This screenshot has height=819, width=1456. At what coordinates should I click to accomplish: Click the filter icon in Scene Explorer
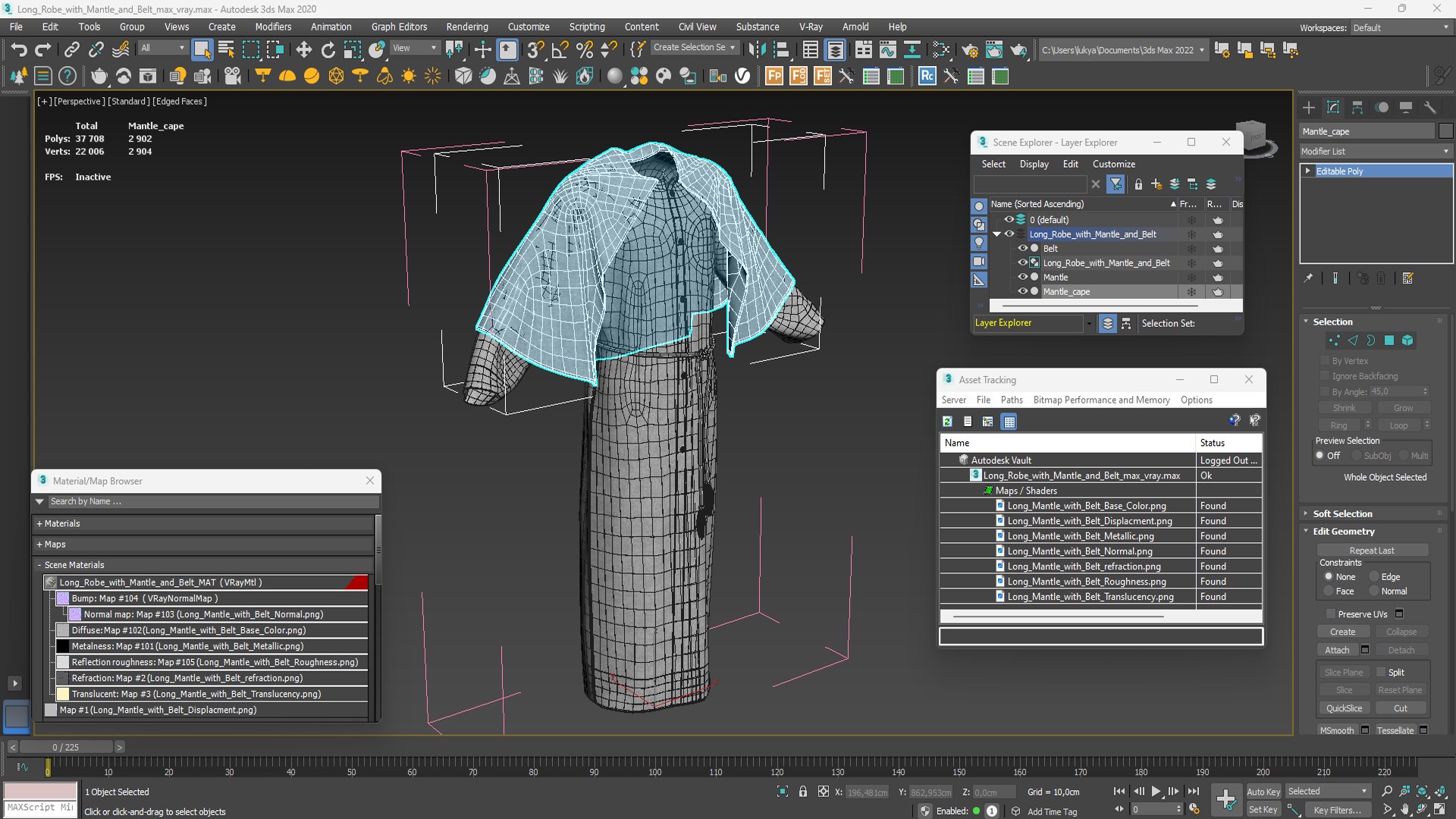(x=1116, y=184)
